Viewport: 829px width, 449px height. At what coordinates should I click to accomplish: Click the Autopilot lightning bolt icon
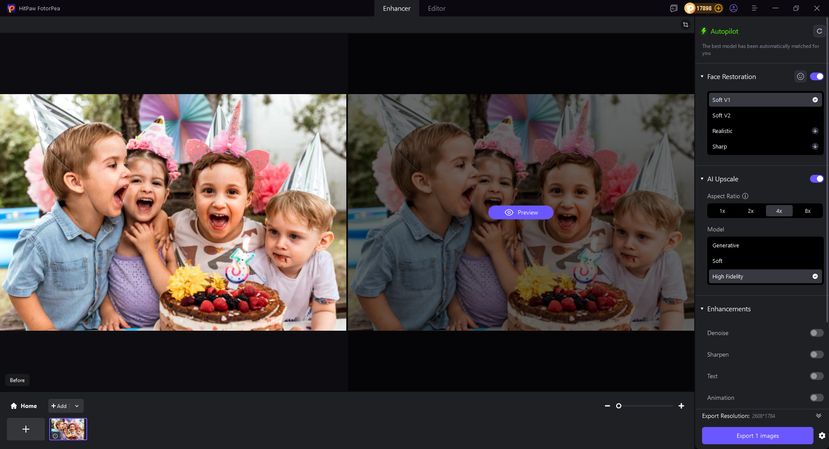(704, 31)
